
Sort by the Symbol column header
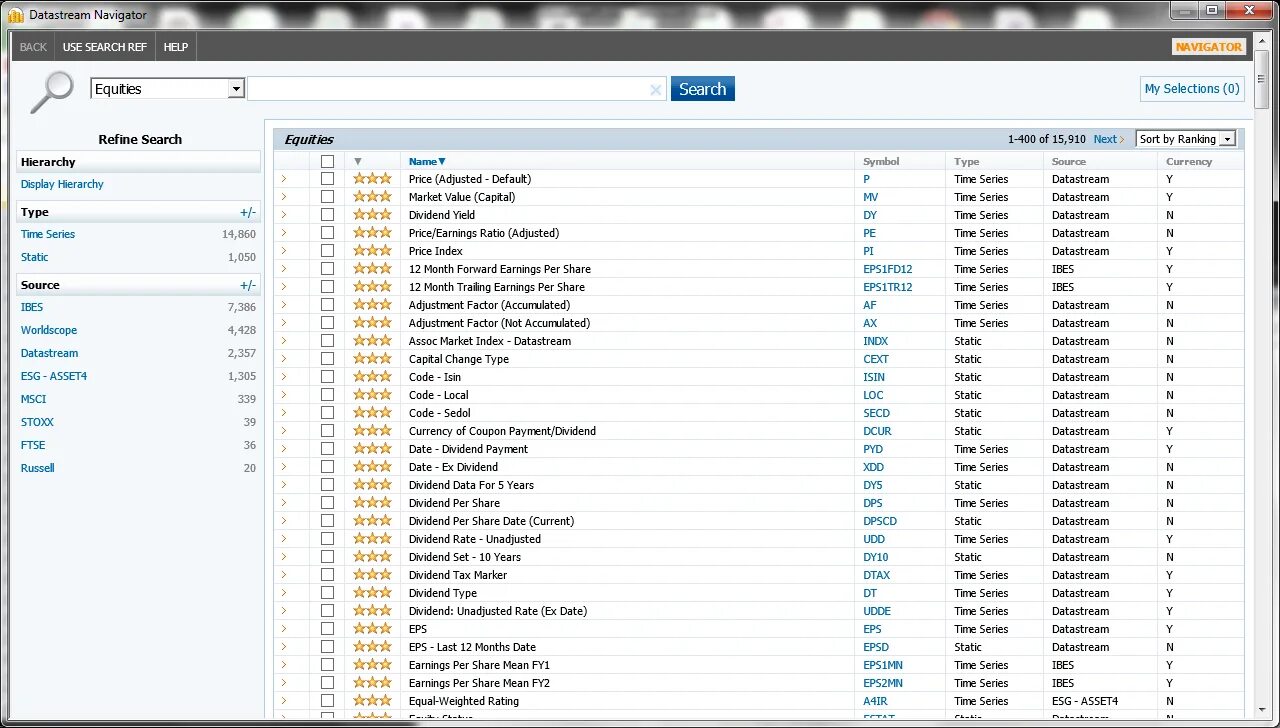[881, 161]
